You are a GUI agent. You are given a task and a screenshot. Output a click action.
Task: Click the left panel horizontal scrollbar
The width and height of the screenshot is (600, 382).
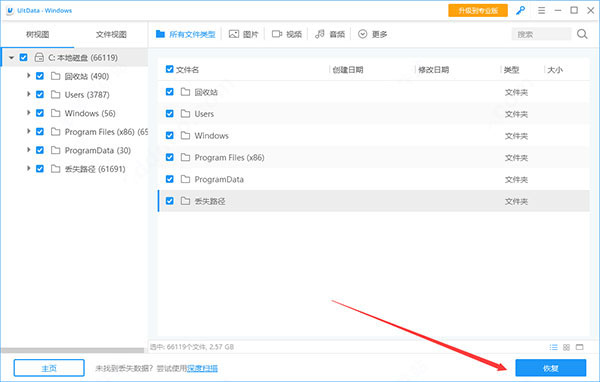click(73, 350)
